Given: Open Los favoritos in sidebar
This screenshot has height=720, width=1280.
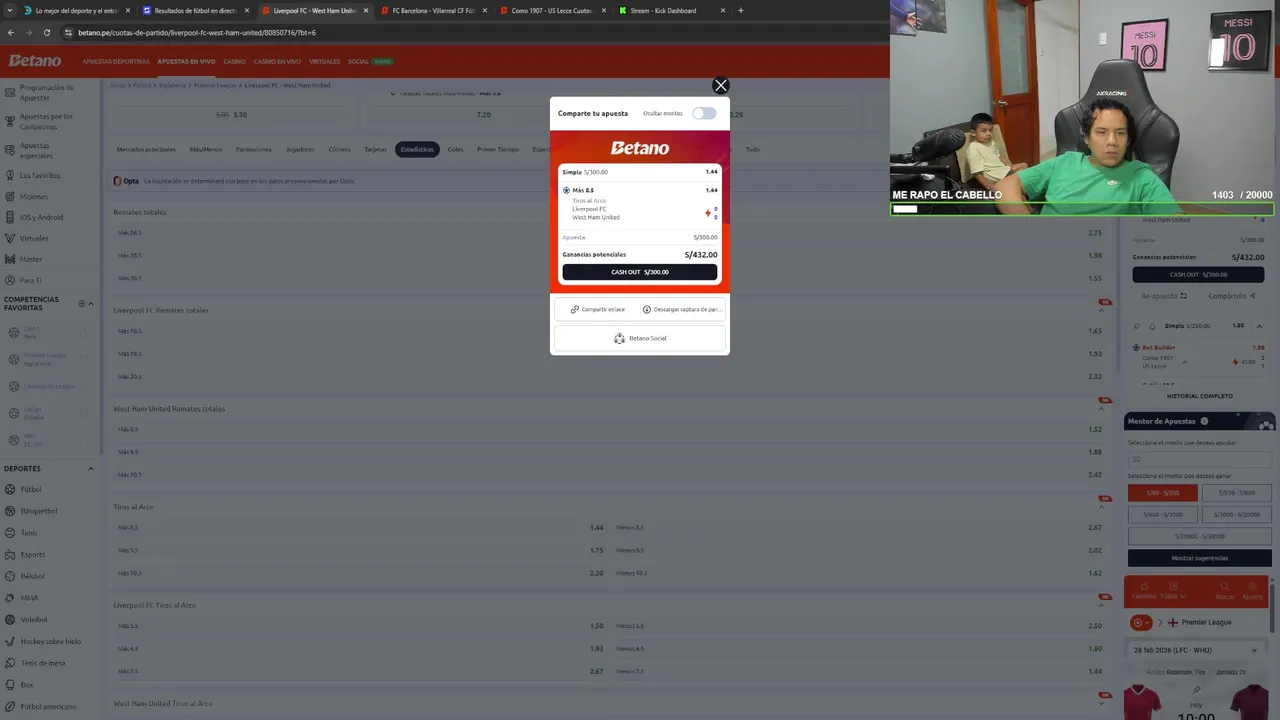Looking at the screenshot, I should 40,175.
